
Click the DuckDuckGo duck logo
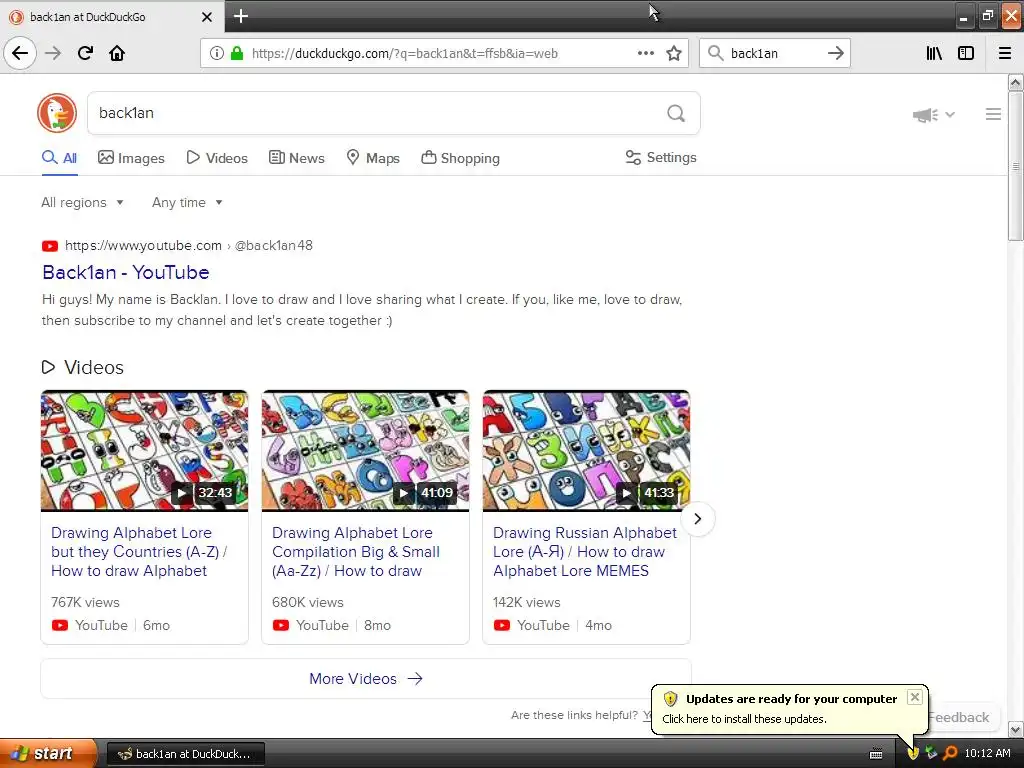tap(57, 113)
